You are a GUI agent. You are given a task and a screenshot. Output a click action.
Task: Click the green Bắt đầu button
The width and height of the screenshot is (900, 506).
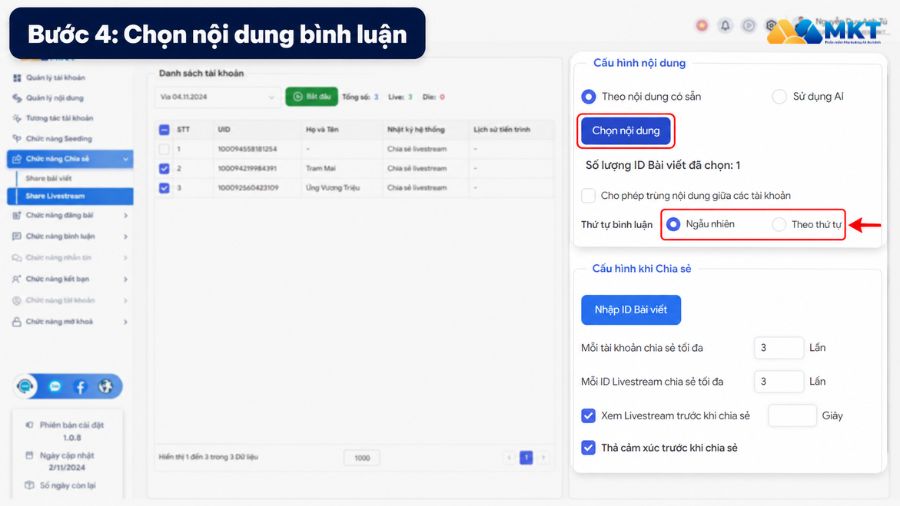[x=312, y=97]
